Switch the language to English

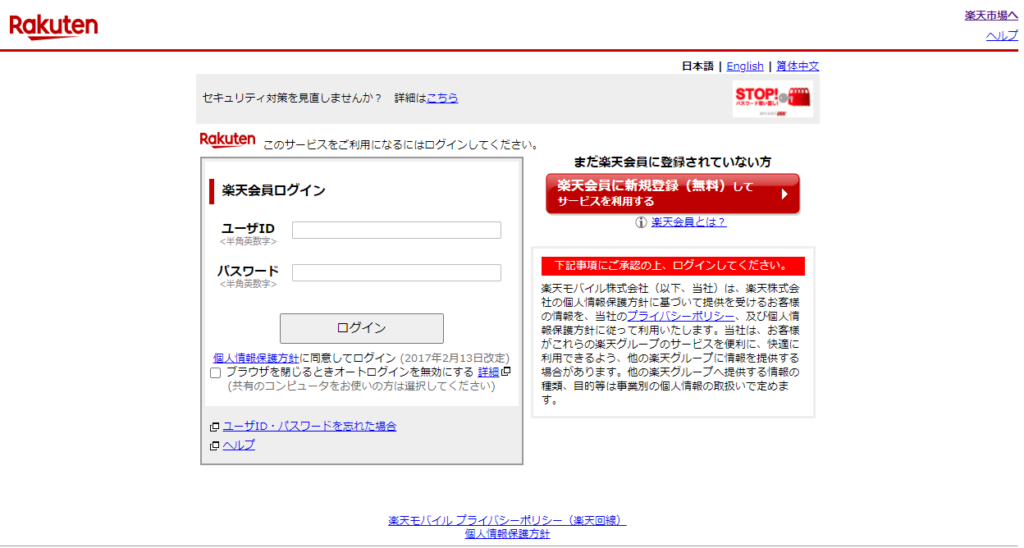pyautogui.click(x=745, y=66)
